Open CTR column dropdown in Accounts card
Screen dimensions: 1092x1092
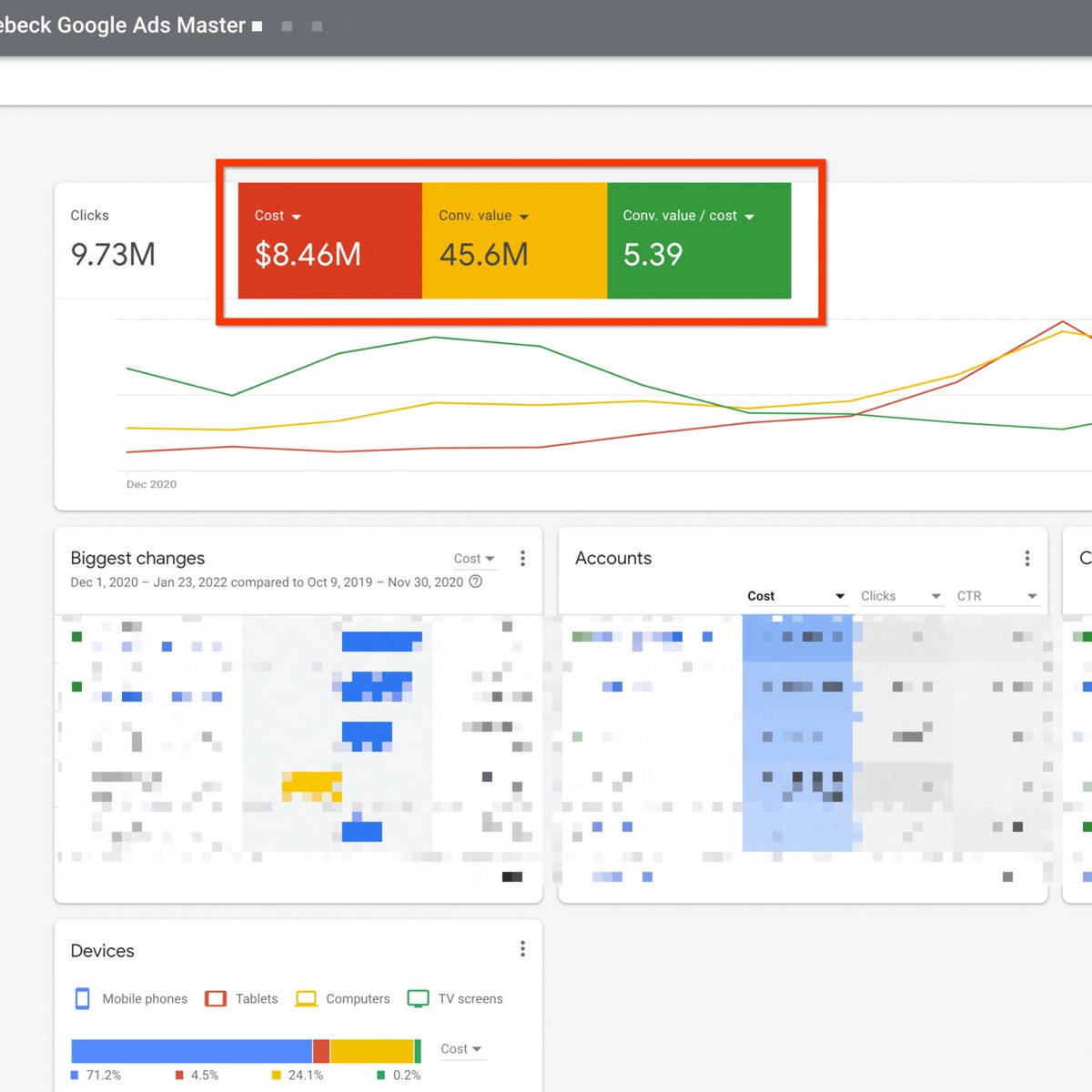[996, 596]
